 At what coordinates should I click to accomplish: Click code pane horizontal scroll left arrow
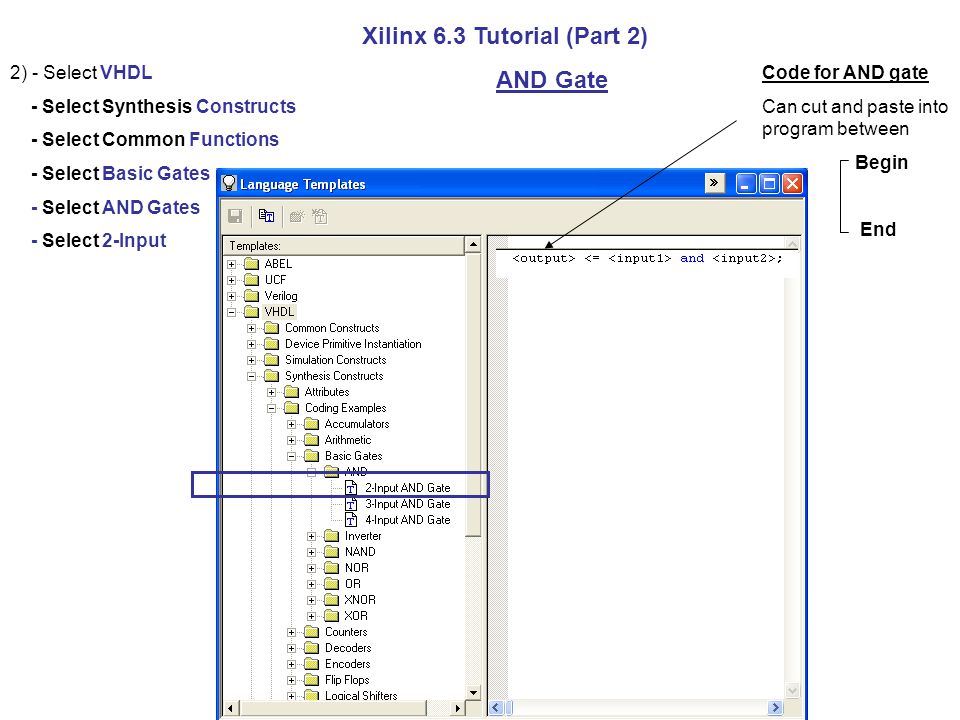(496, 708)
